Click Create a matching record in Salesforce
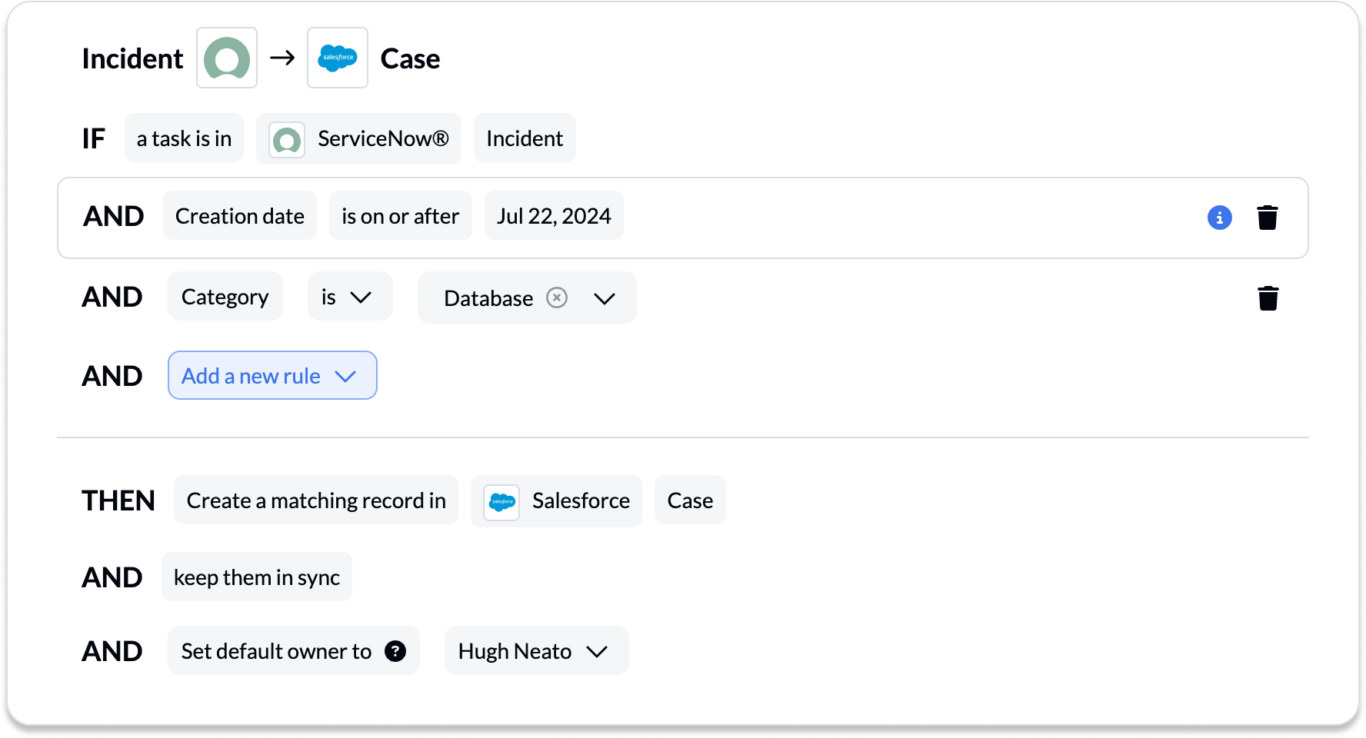 pyautogui.click(x=315, y=500)
